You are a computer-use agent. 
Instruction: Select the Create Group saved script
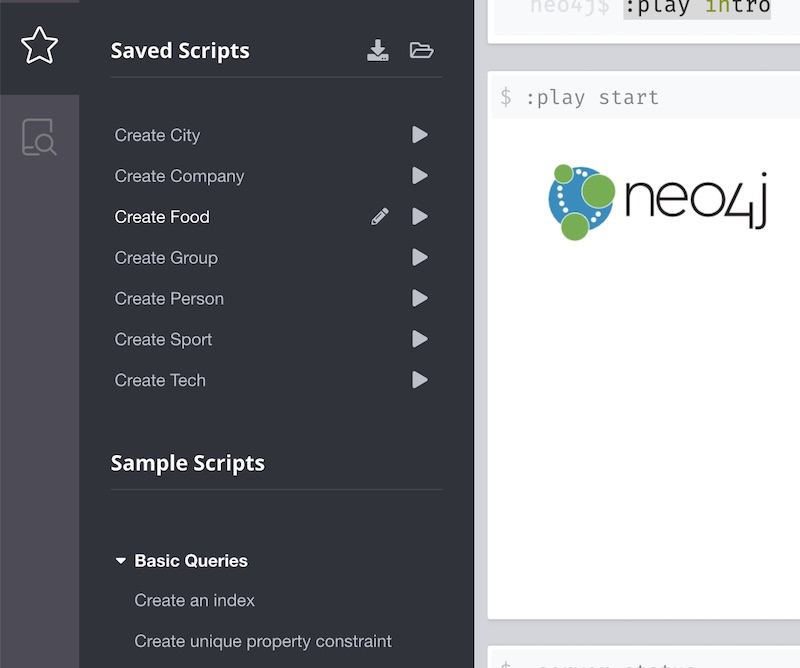pos(166,258)
